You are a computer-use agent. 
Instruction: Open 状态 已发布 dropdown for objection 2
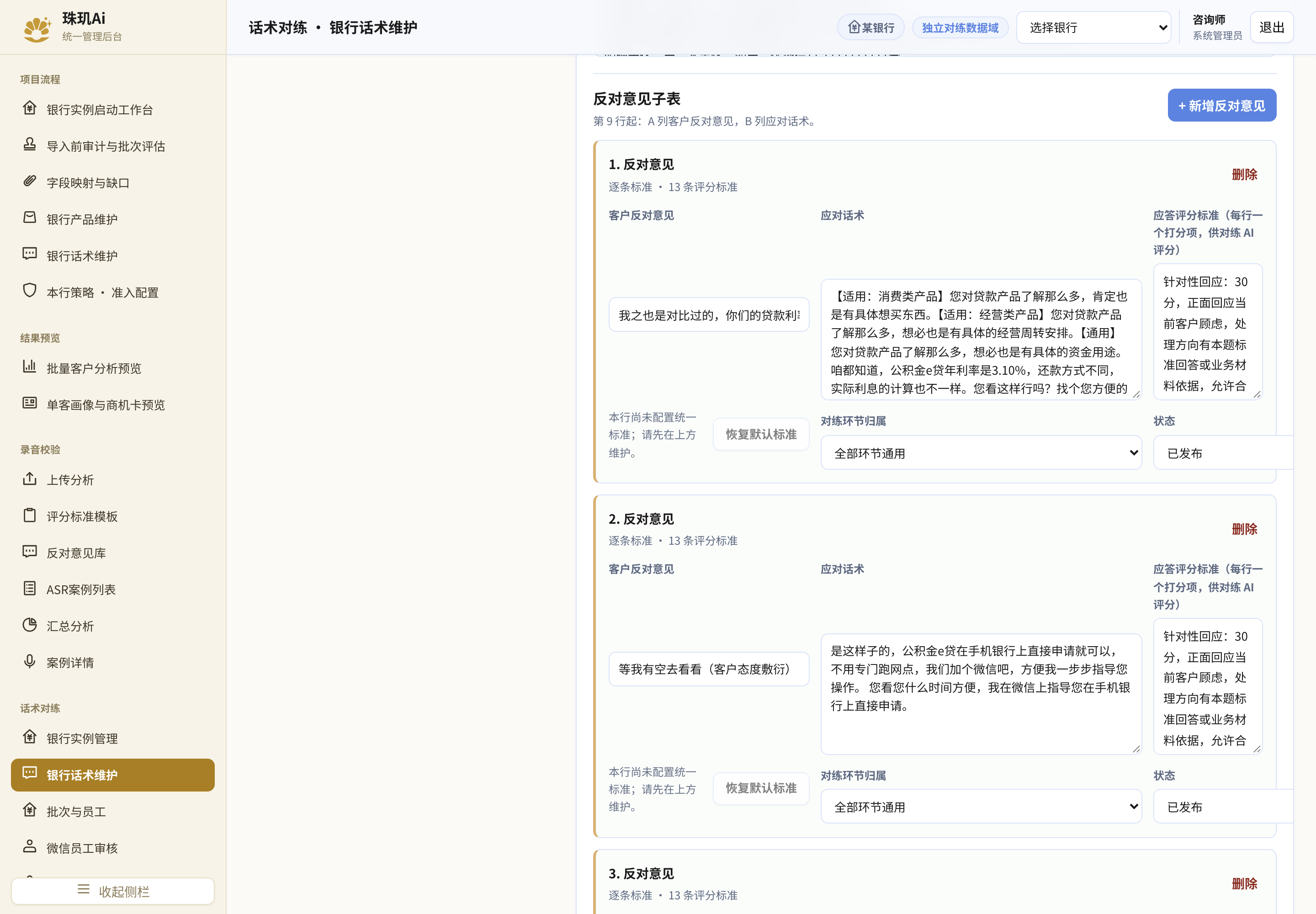1223,806
